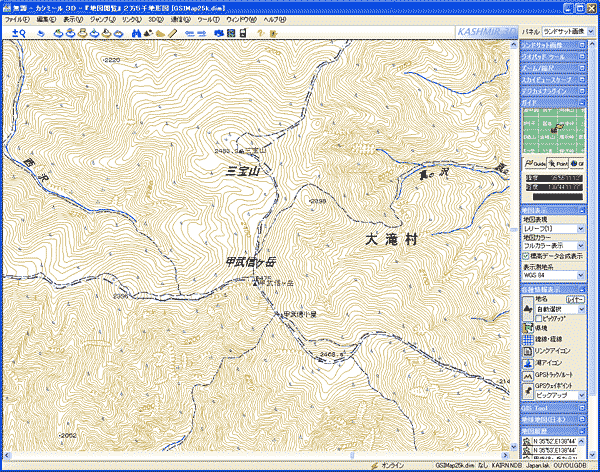The height and width of the screenshot is (472, 600).
Task: Click the map's horizontal scrollbar right arrow
Action: (x=505, y=456)
